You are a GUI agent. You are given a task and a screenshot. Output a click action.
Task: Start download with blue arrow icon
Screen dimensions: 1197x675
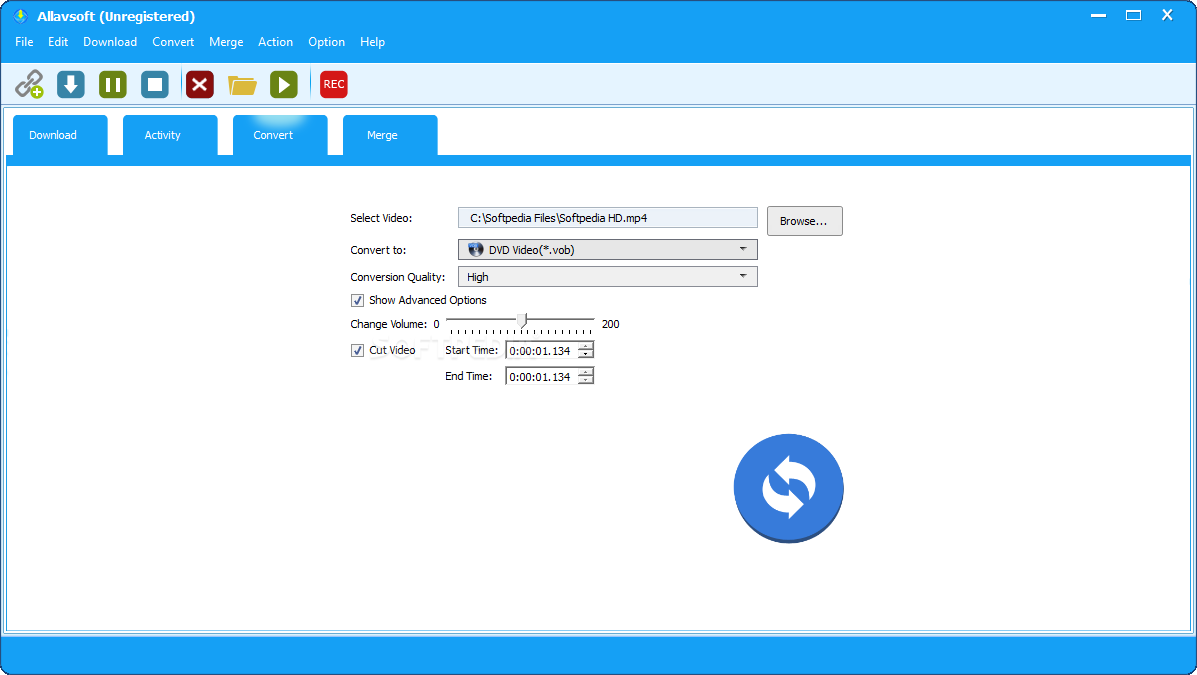click(71, 84)
